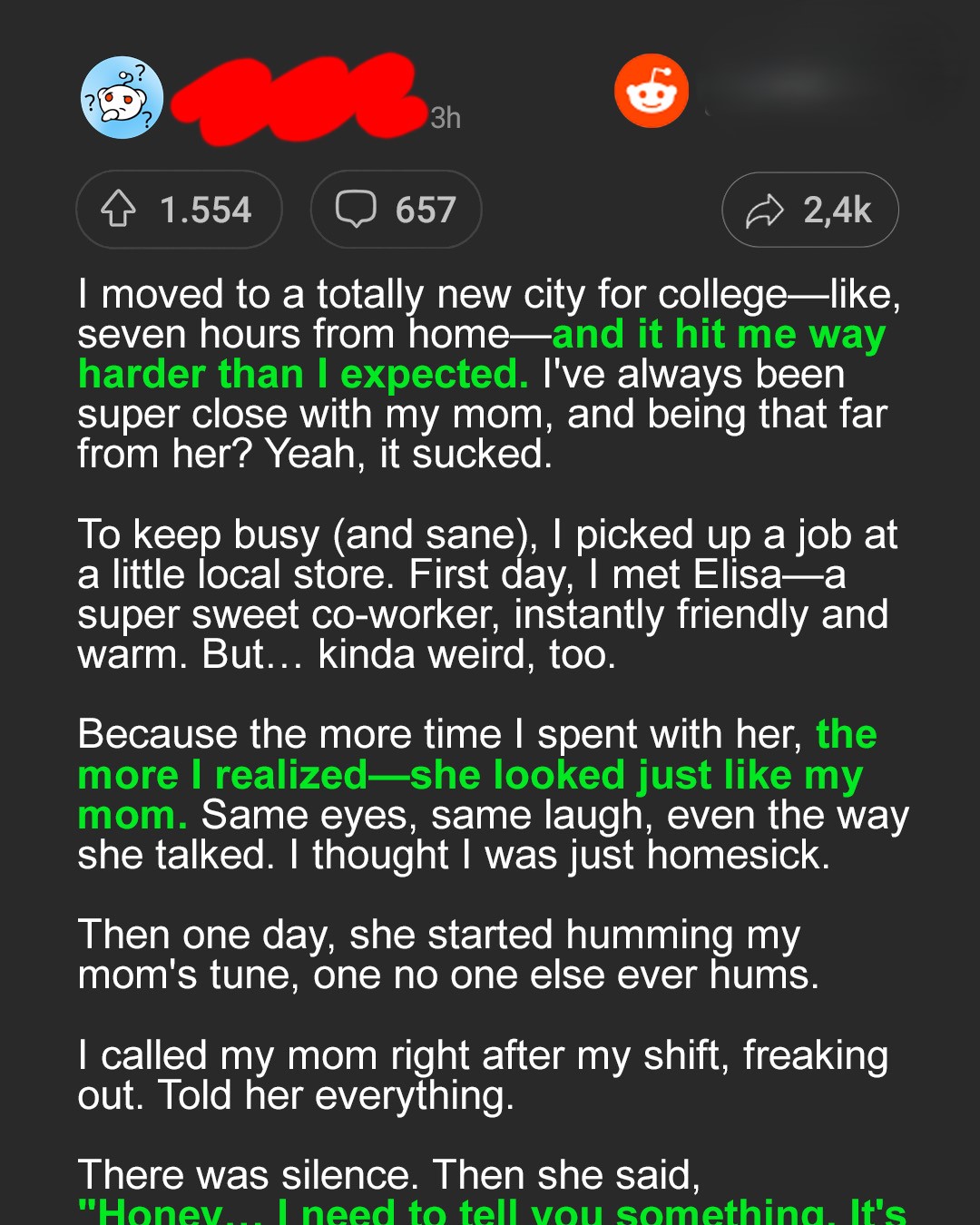980x1225 pixels.
Task: Click the 2,4k share count
Action: click(x=837, y=211)
